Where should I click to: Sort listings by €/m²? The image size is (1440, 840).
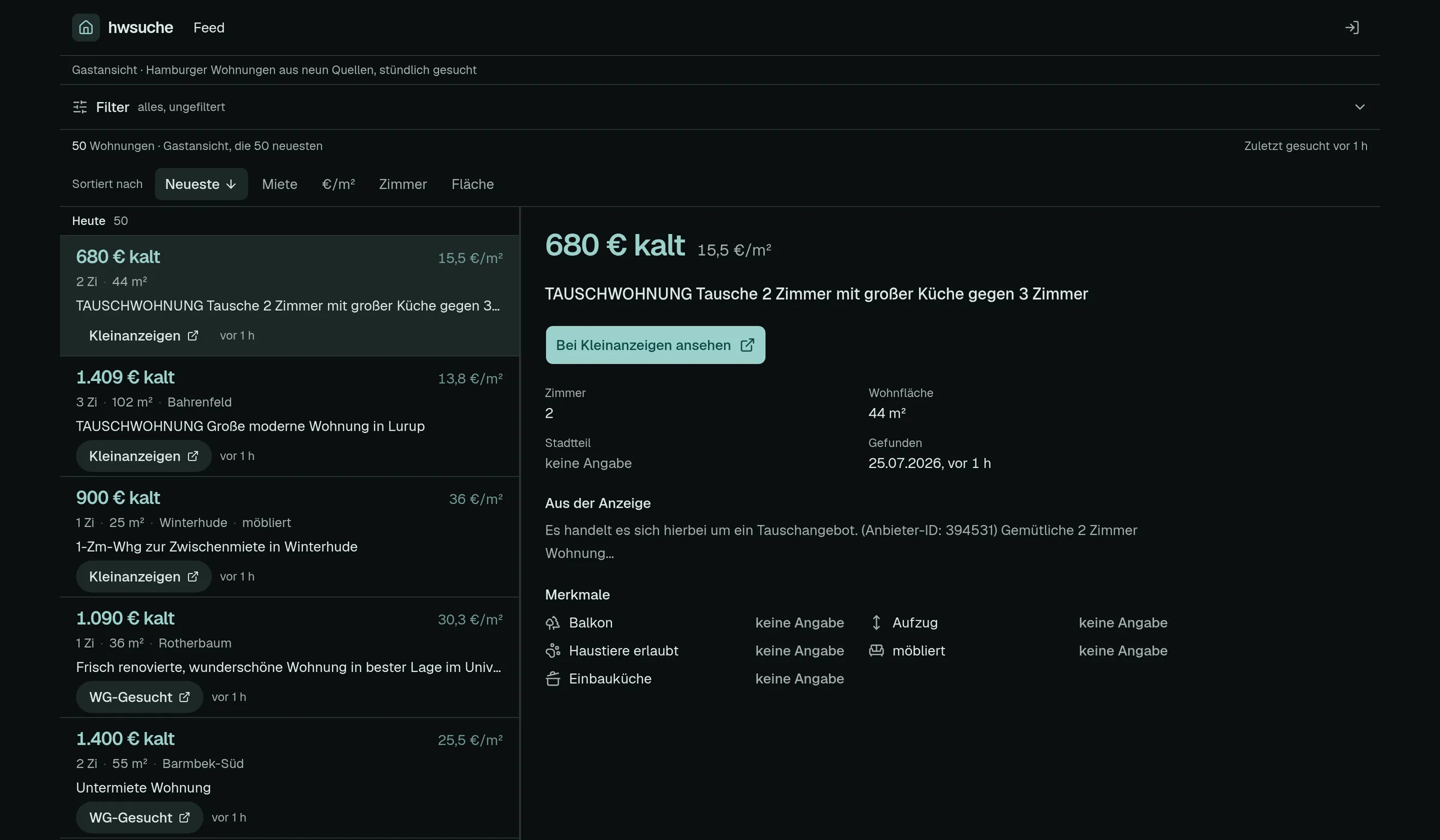tap(338, 184)
